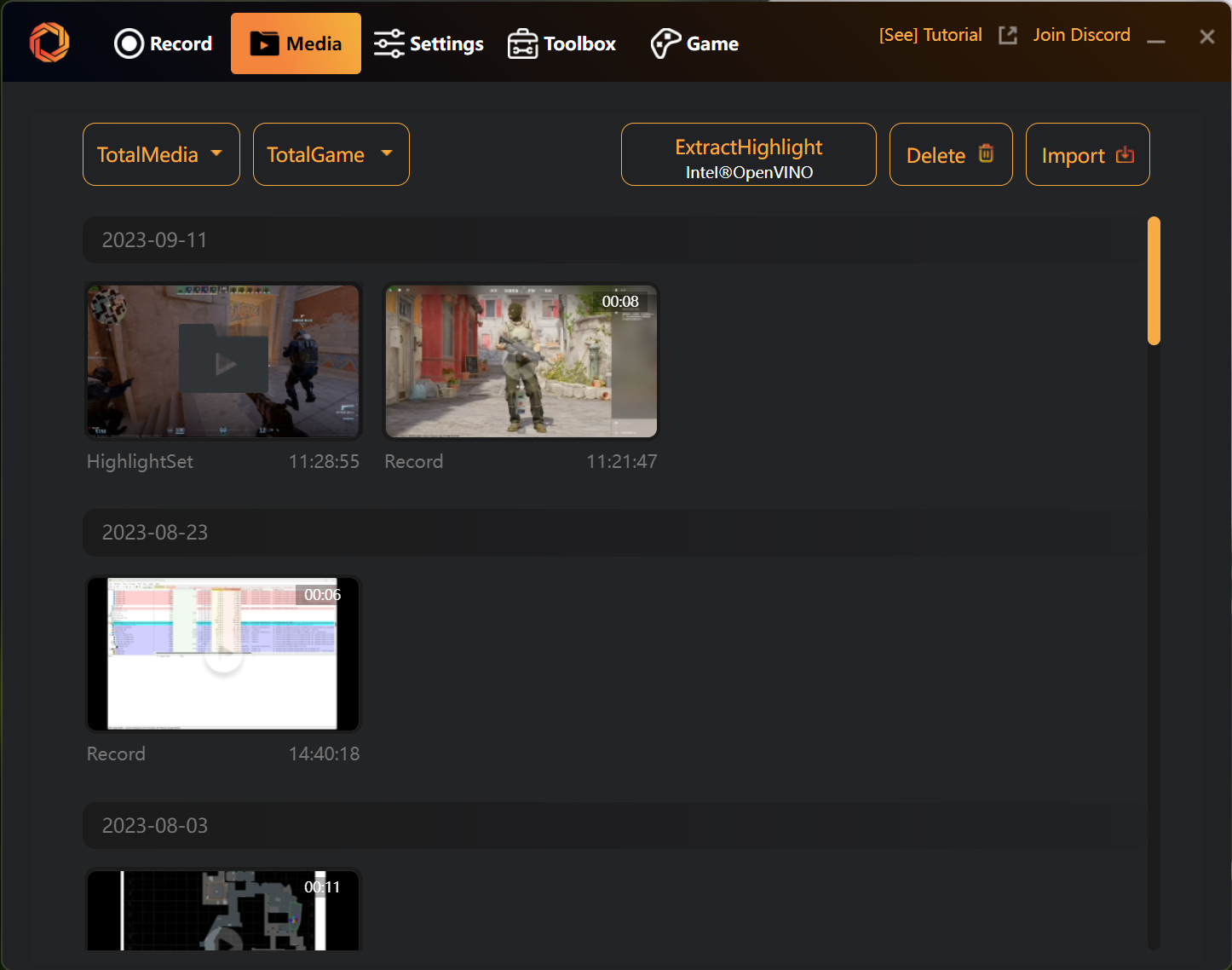Go to the Game tab
Image resolution: width=1232 pixels, height=970 pixels.
point(694,43)
